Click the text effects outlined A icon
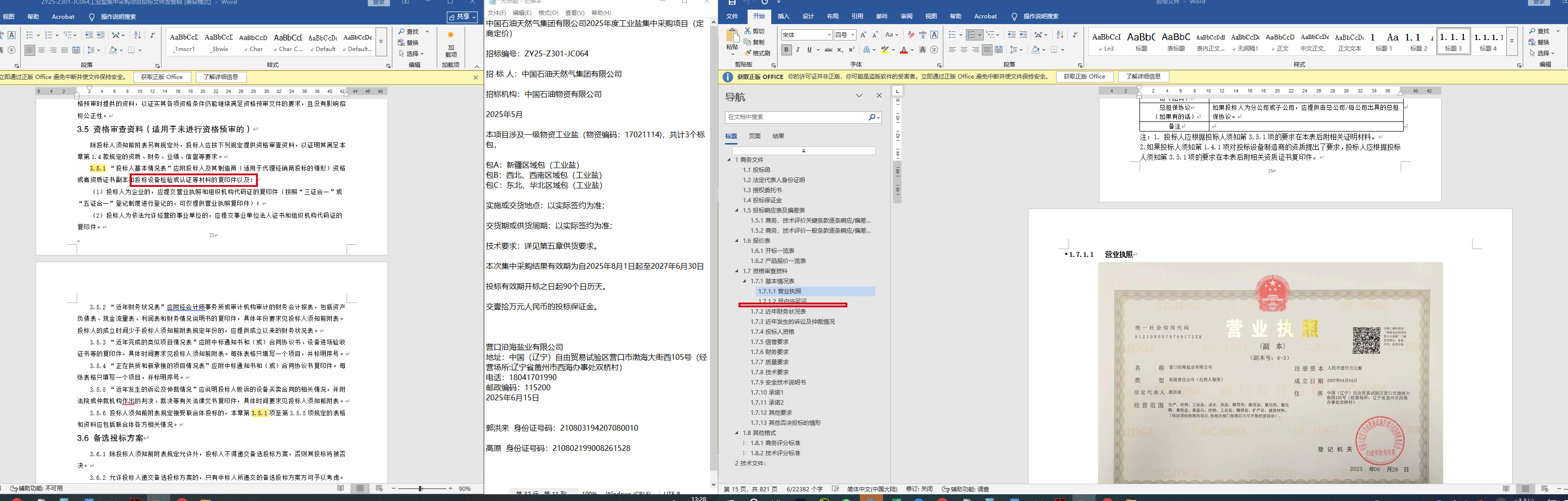Viewport: 1568px width, 501px height. (x=868, y=50)
